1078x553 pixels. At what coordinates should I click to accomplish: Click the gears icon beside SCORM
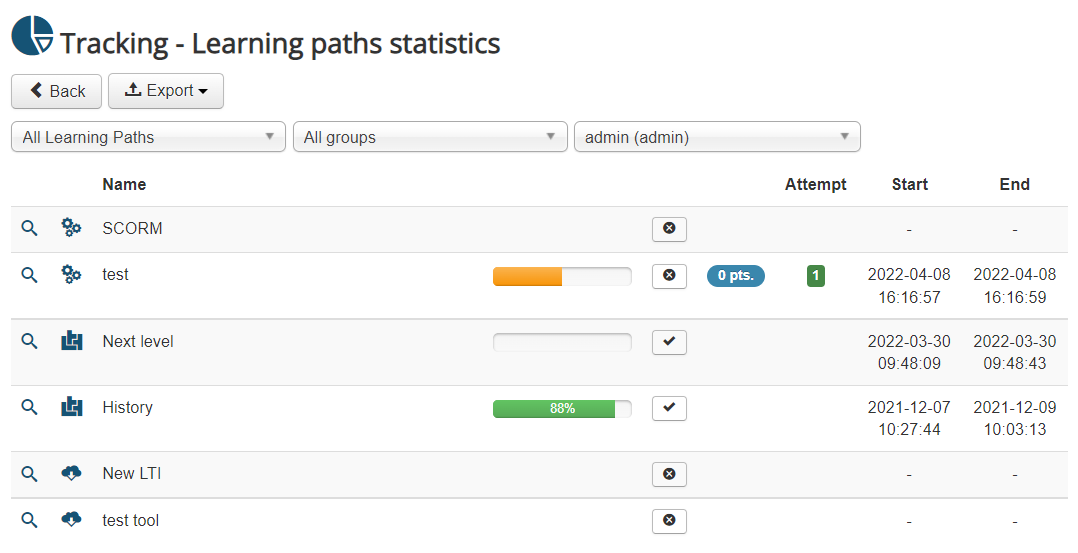71,228
